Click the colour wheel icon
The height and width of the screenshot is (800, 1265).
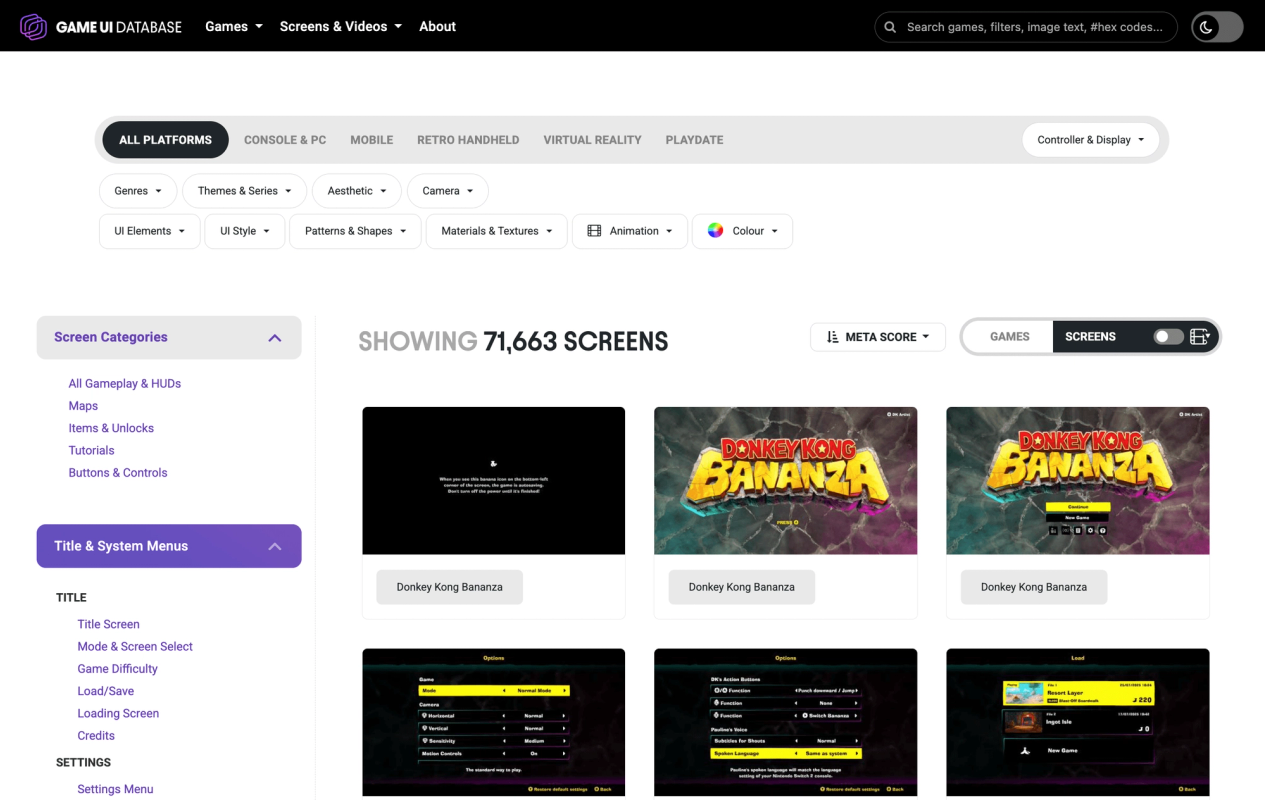pos(715,231)
